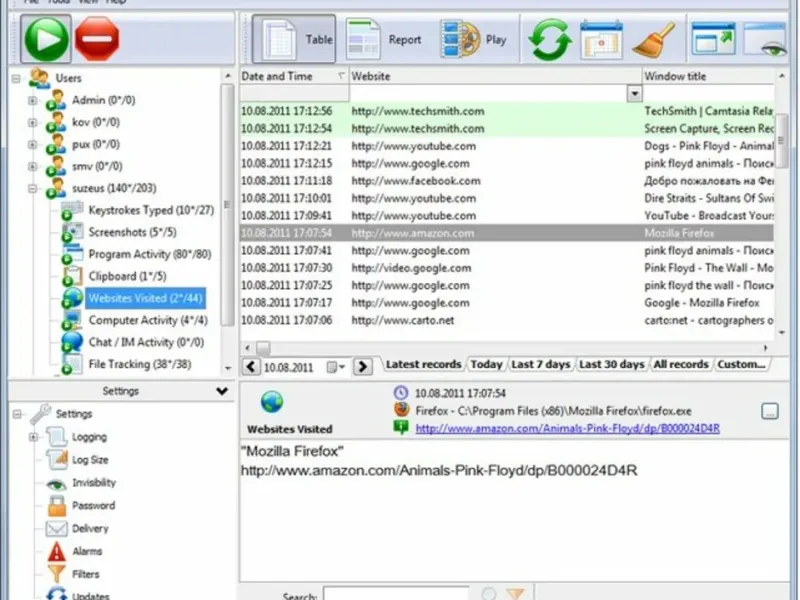Open File Tracking (38*/38) log

pyautogui.click(x=140, y=364)
